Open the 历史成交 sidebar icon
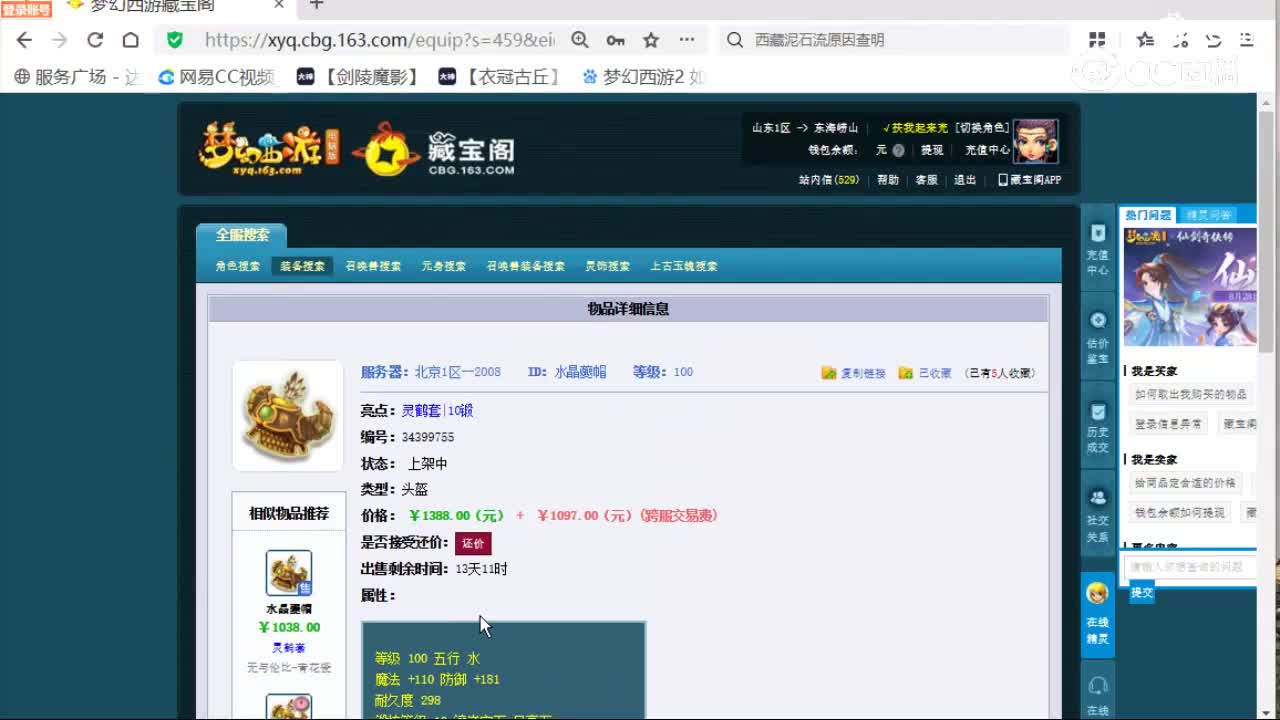The height and width of the screenshot is (720, 1280). [x=1098, y=428]
